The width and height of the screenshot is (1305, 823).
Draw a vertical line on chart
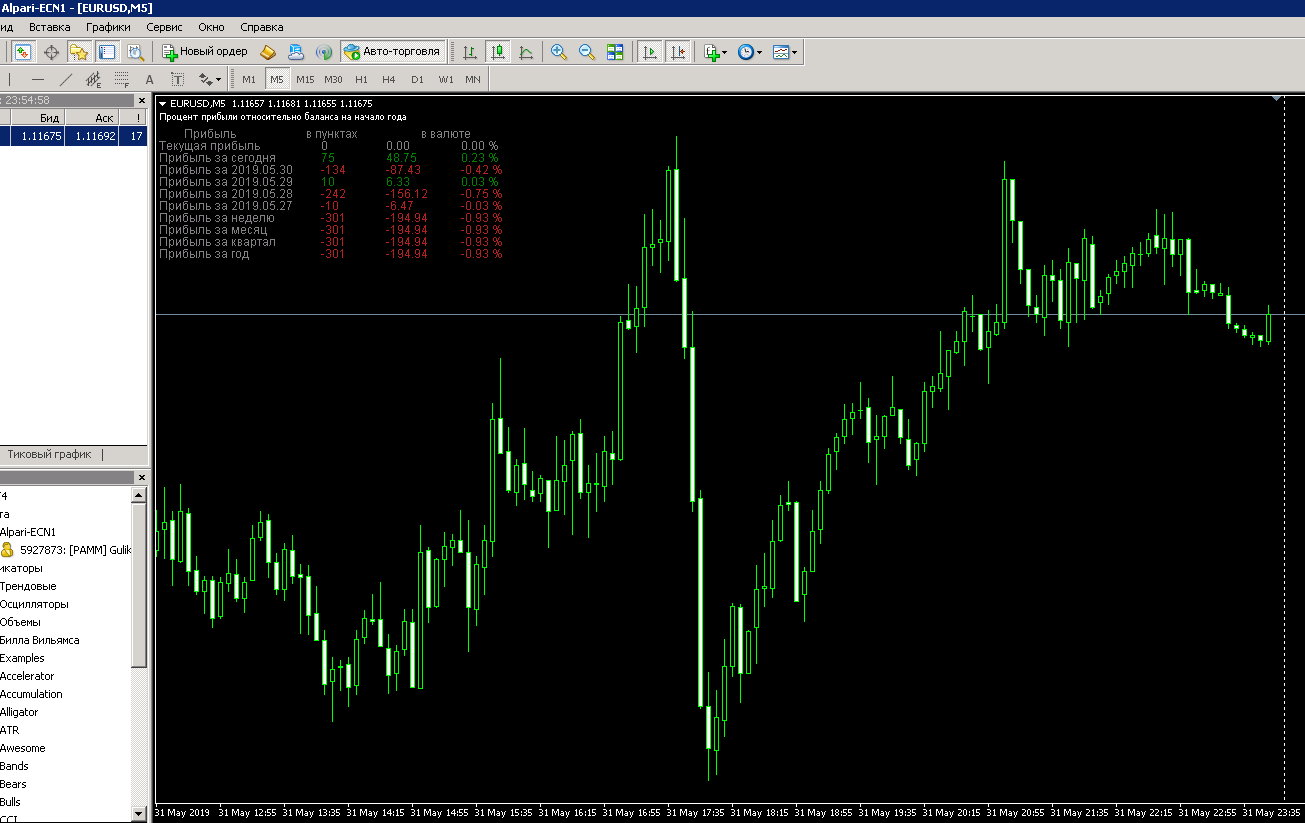10,79
